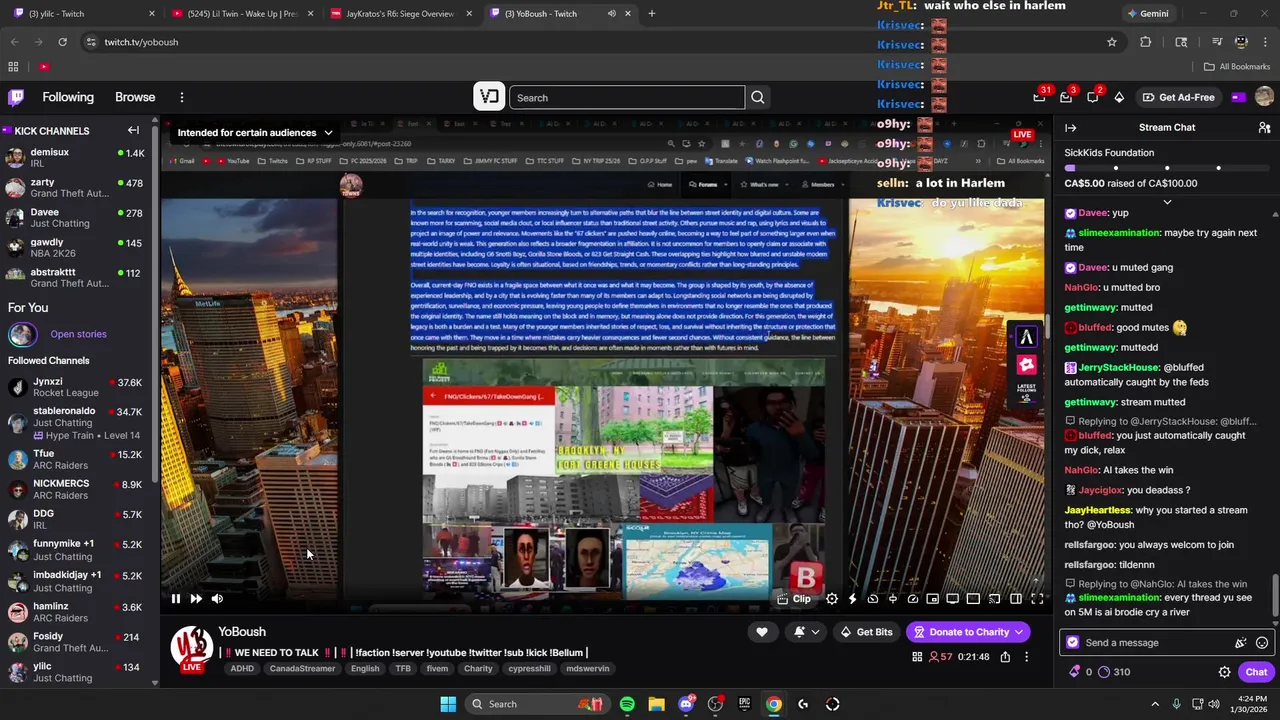Viewport: 1280px width, 720px height.
Task: Open a new browser tab
Action: (652, 14)
